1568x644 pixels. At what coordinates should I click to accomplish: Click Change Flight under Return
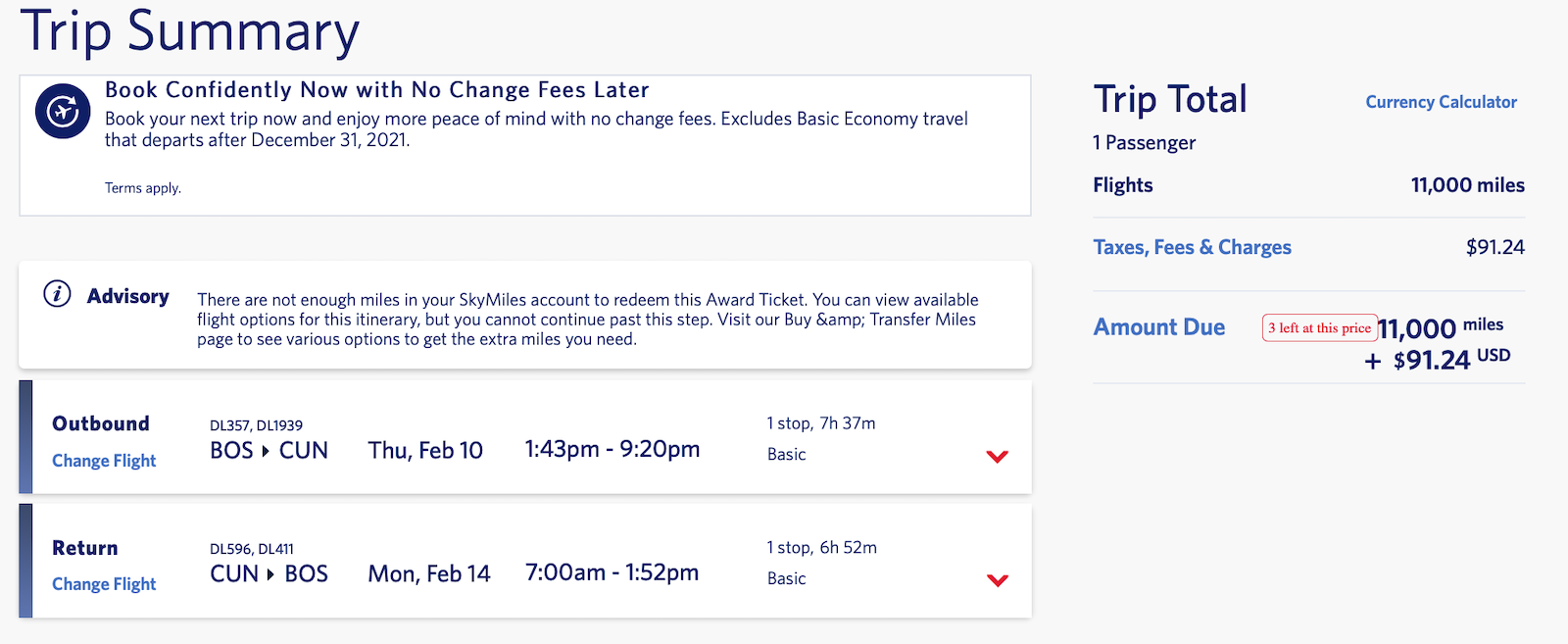point(104,584)
